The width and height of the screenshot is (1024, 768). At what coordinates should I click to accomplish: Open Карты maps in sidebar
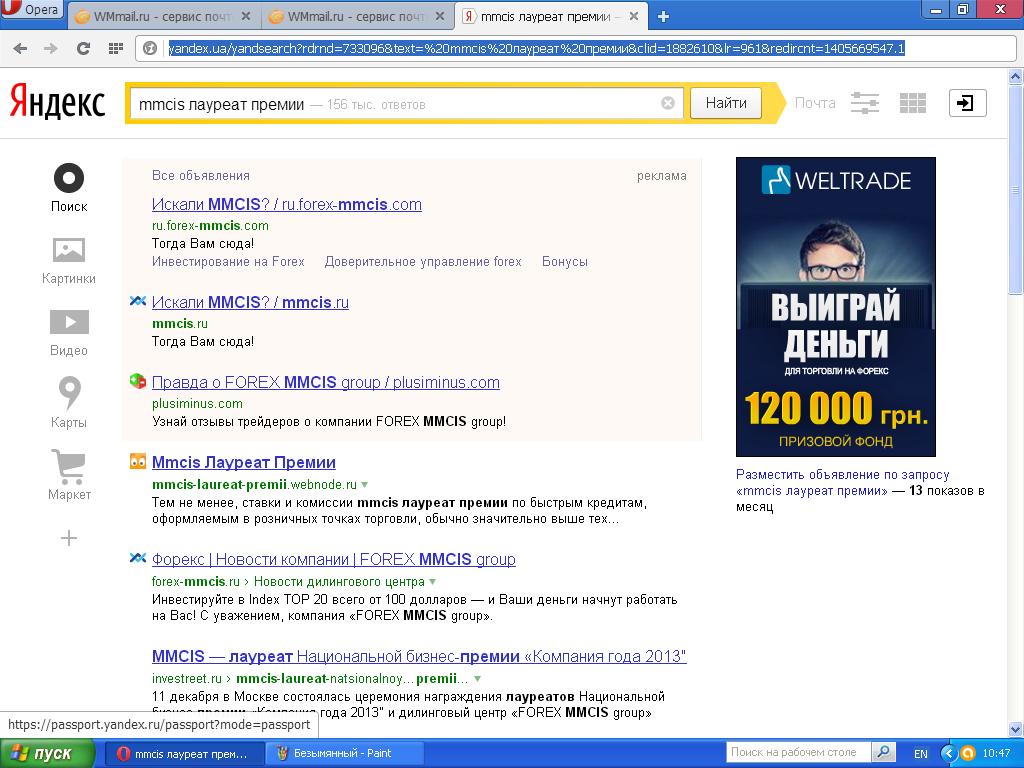click(x=69, y=403)
